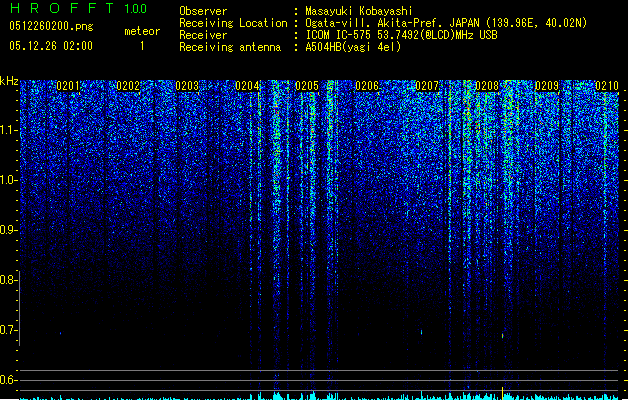Click time marker 0205
This screenshot has height=400, width=629.
pyautogui.click(x=307, y=86)
